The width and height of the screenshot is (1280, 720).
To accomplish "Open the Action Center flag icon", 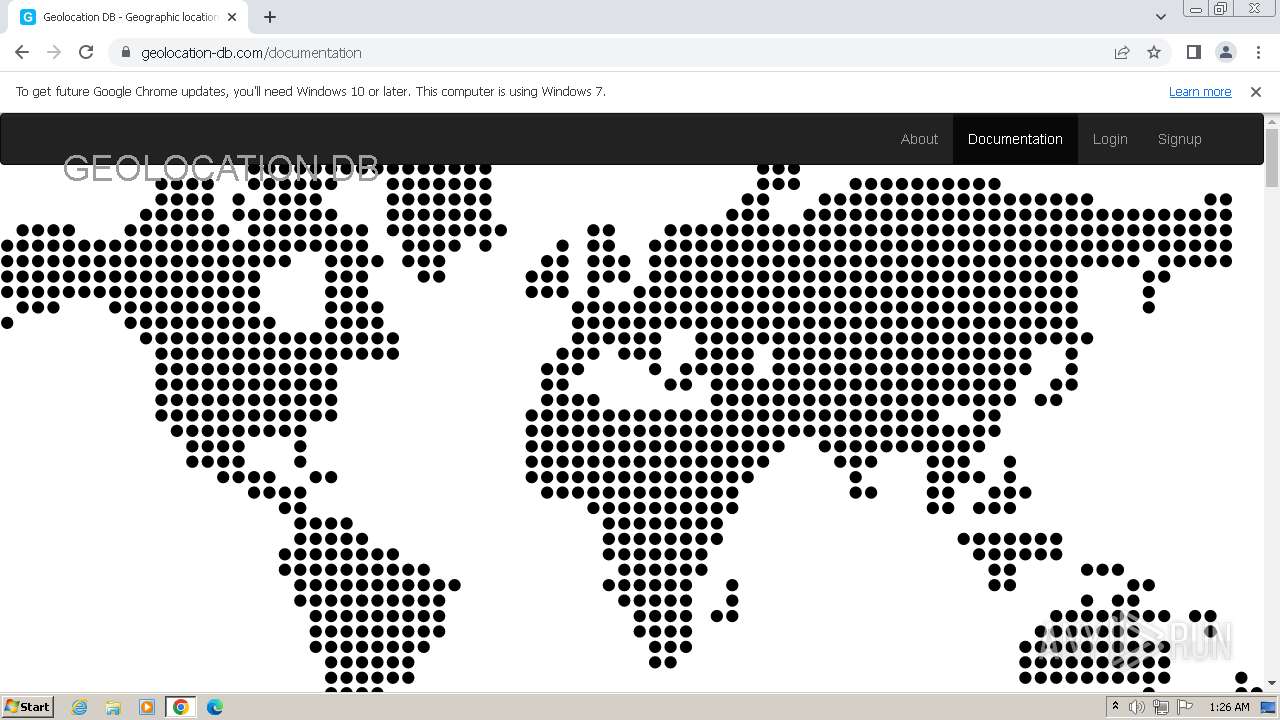I will [1184, 707].
